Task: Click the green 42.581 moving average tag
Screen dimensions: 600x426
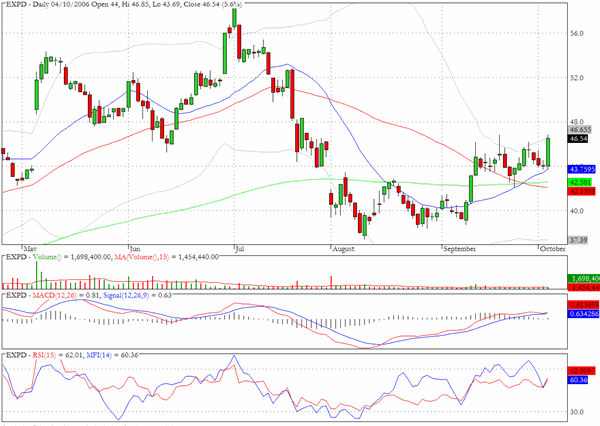Action: (x=580, y=182)
